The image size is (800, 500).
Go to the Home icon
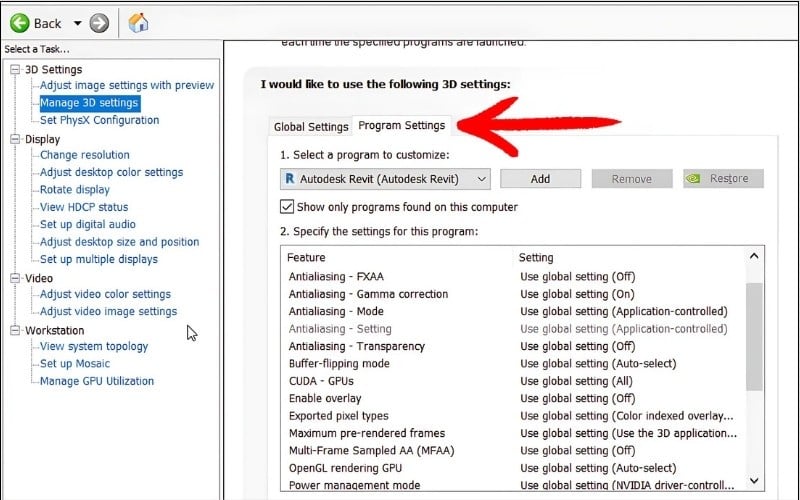[x=138, y=23]
